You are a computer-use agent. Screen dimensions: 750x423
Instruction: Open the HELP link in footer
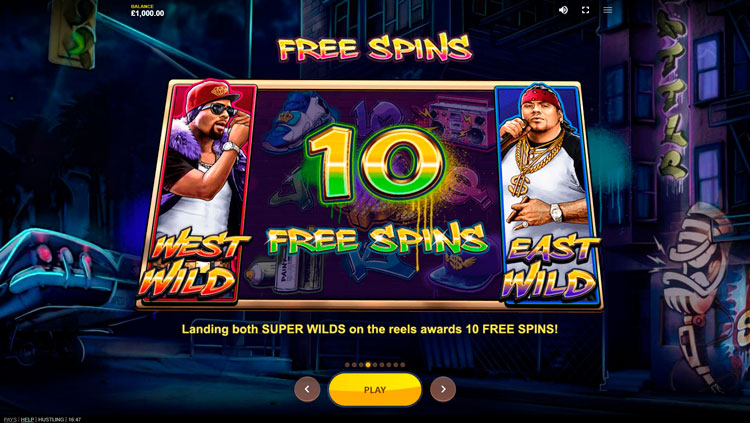(27, 420)
